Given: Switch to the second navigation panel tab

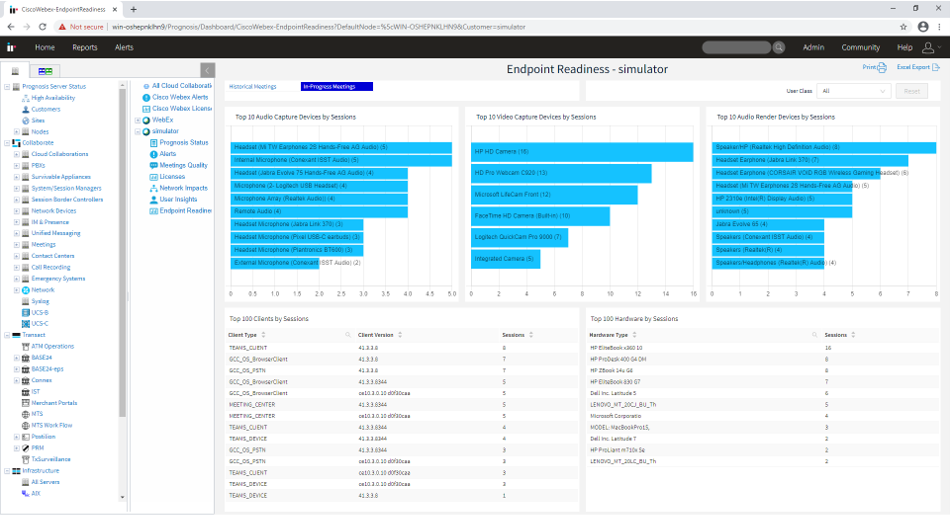Looking at the screenshot, I should tap(44, 71).
